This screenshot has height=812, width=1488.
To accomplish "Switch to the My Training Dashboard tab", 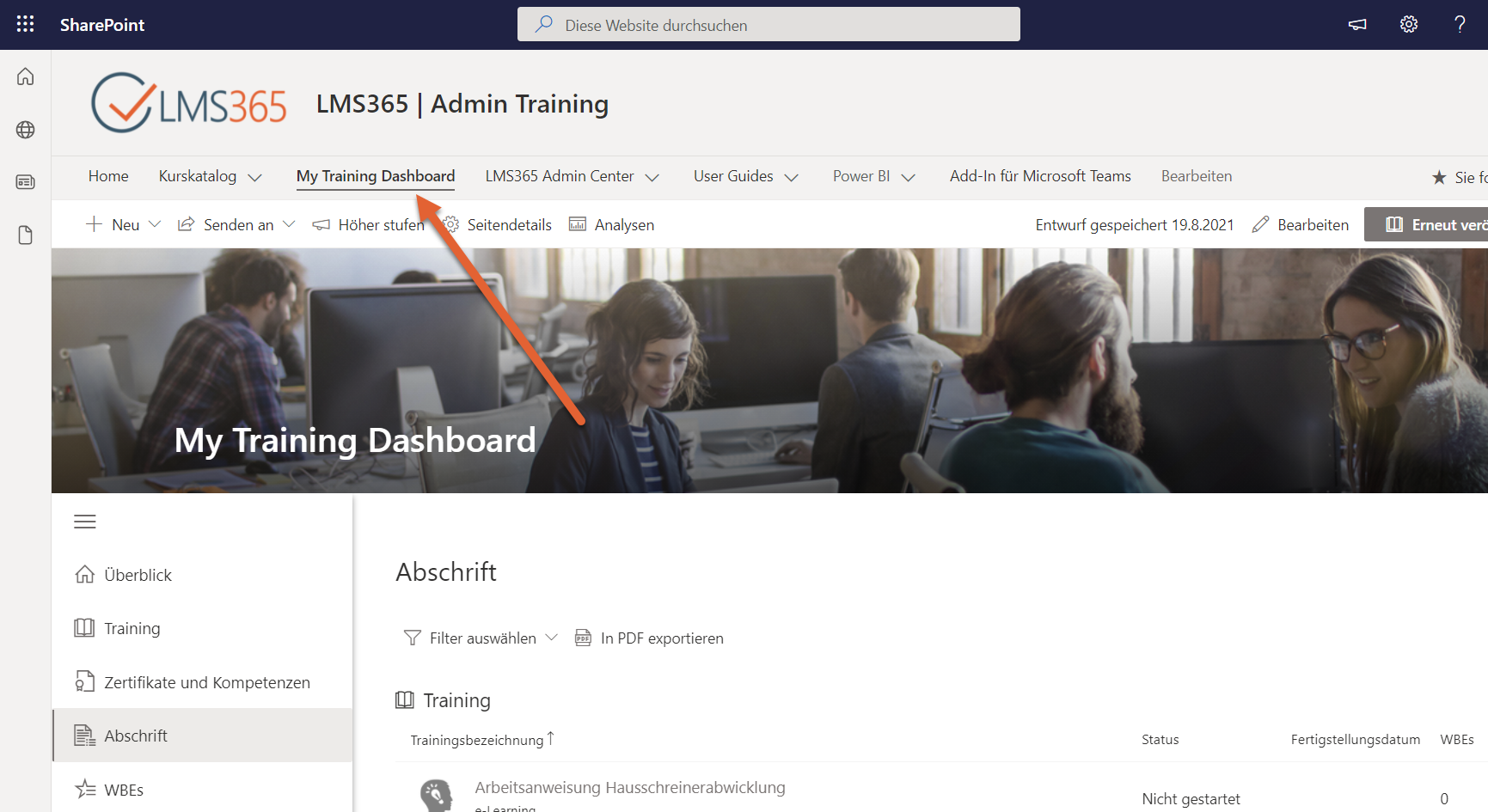I will 376,176.
